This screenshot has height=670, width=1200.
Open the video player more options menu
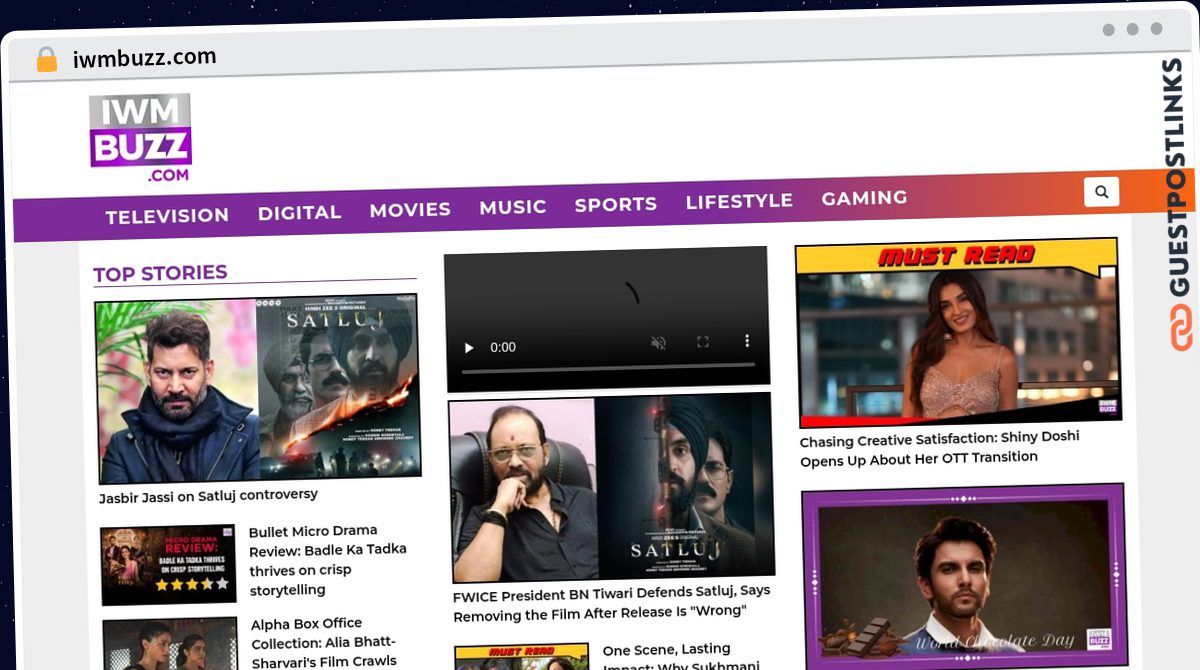coord(747,341)
